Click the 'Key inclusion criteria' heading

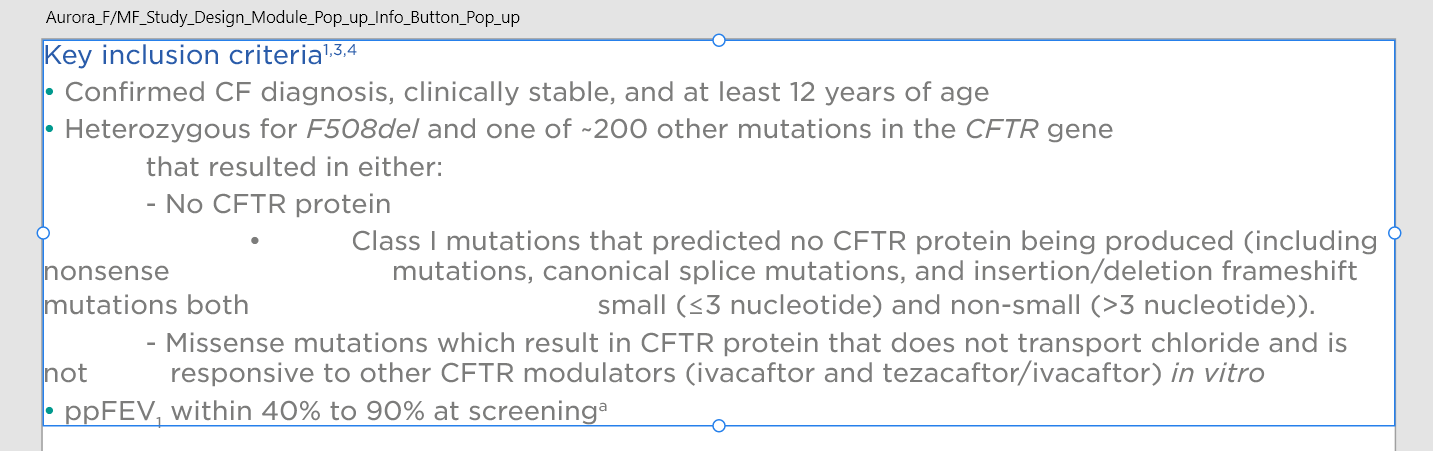(x=183, y=56)
